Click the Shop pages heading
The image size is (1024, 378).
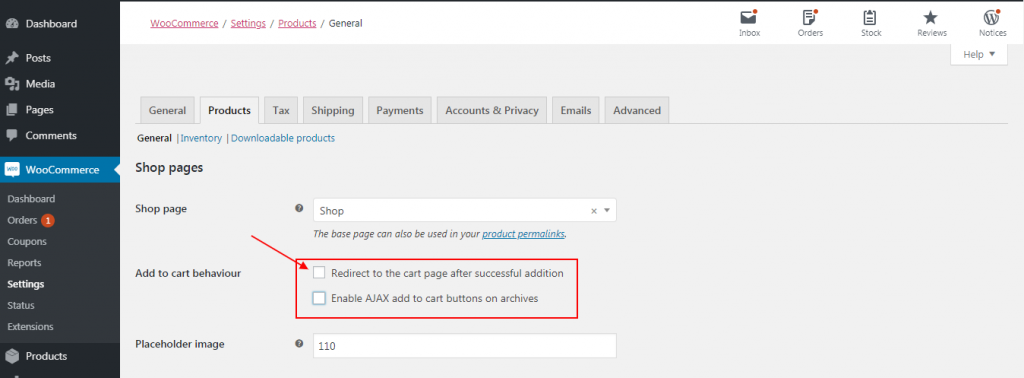[x=169, y=168]
